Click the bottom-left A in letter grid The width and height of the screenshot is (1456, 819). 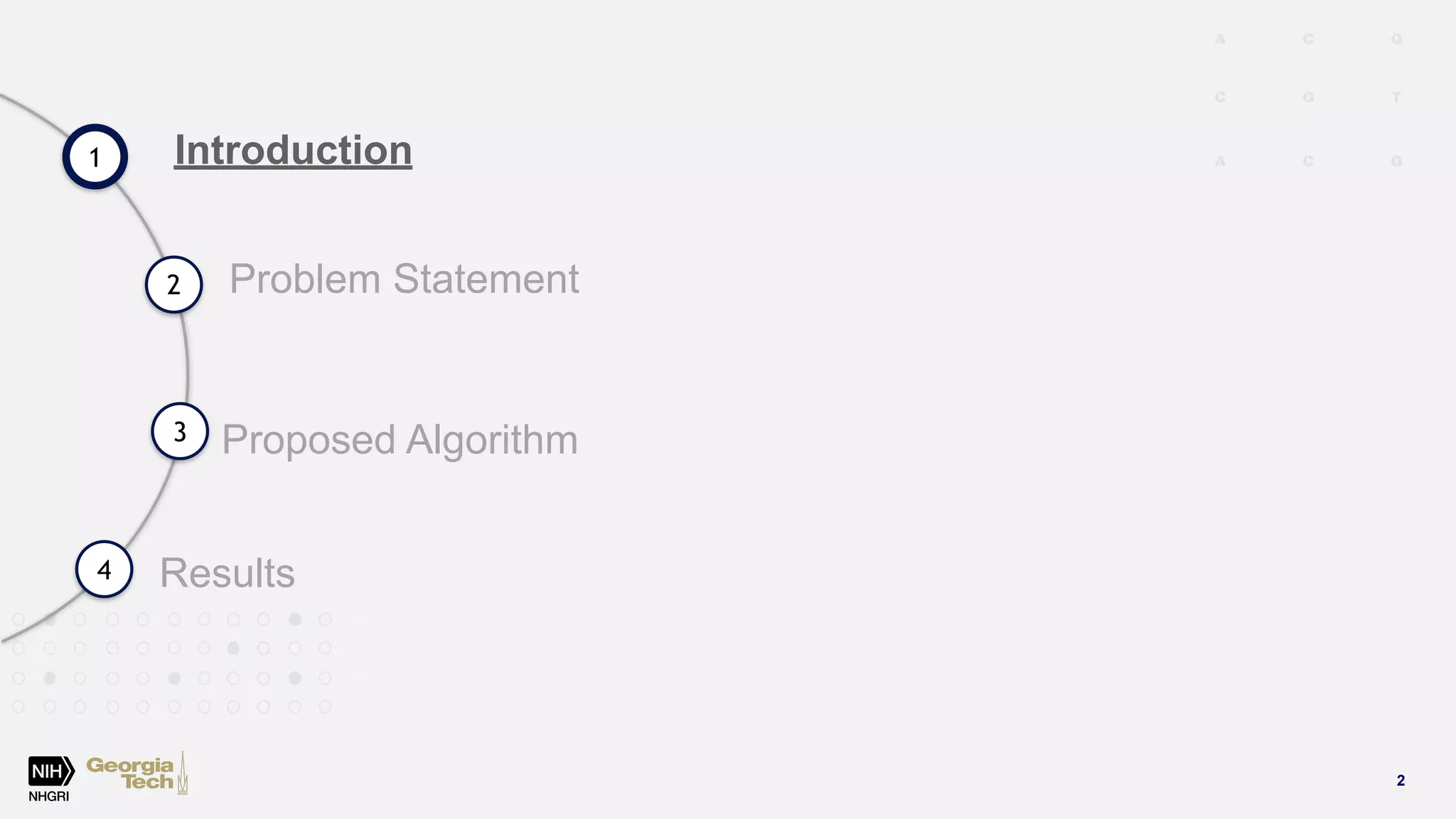(1220, 161)
